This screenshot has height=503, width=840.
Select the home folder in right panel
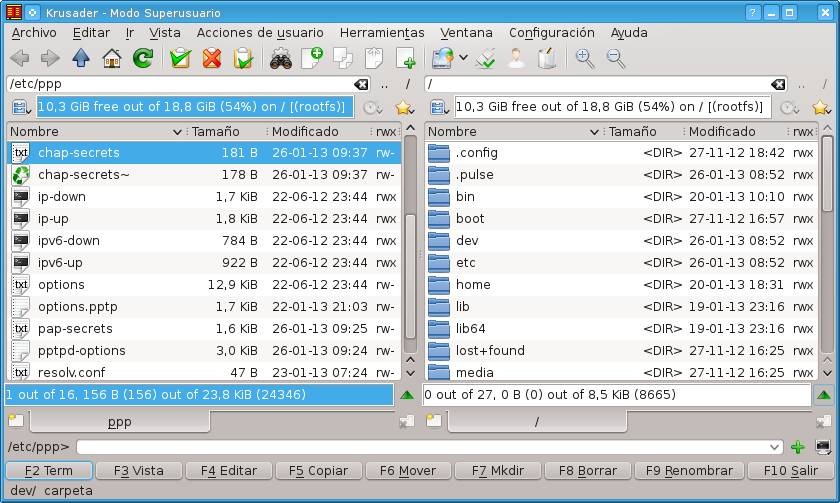click(x=621, y=285)
